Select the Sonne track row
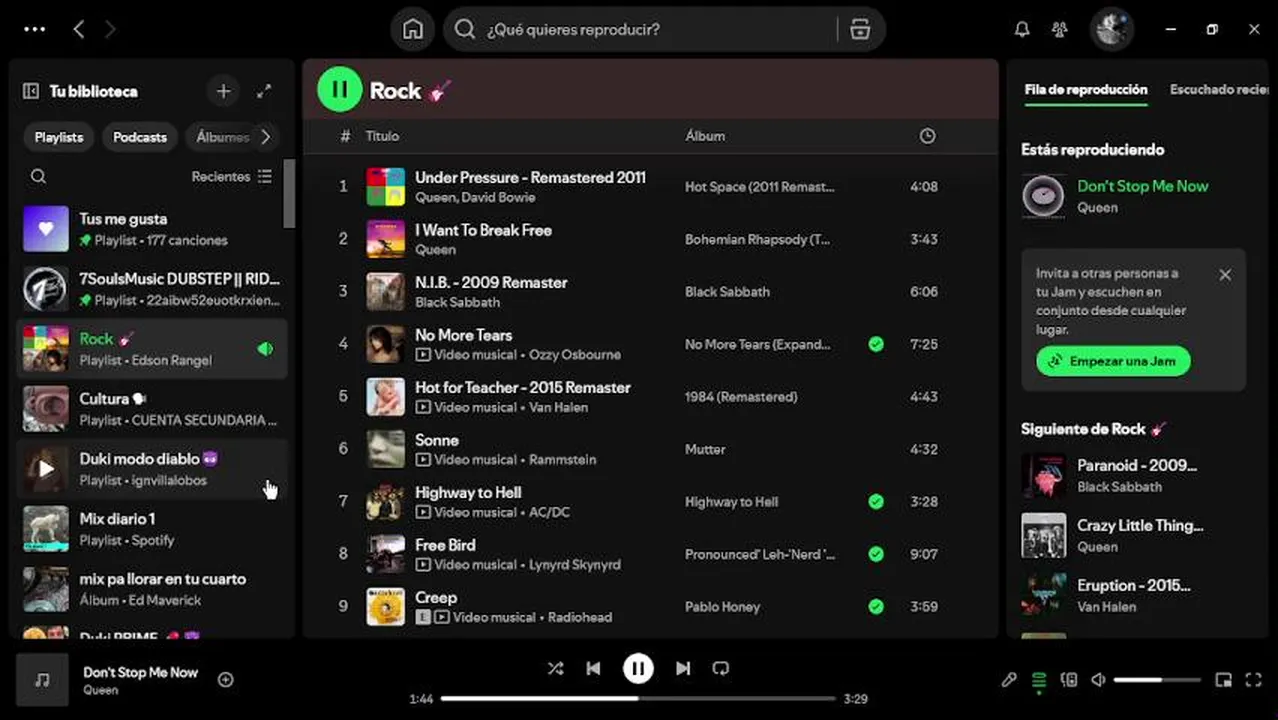 click(x=650, y=449)
